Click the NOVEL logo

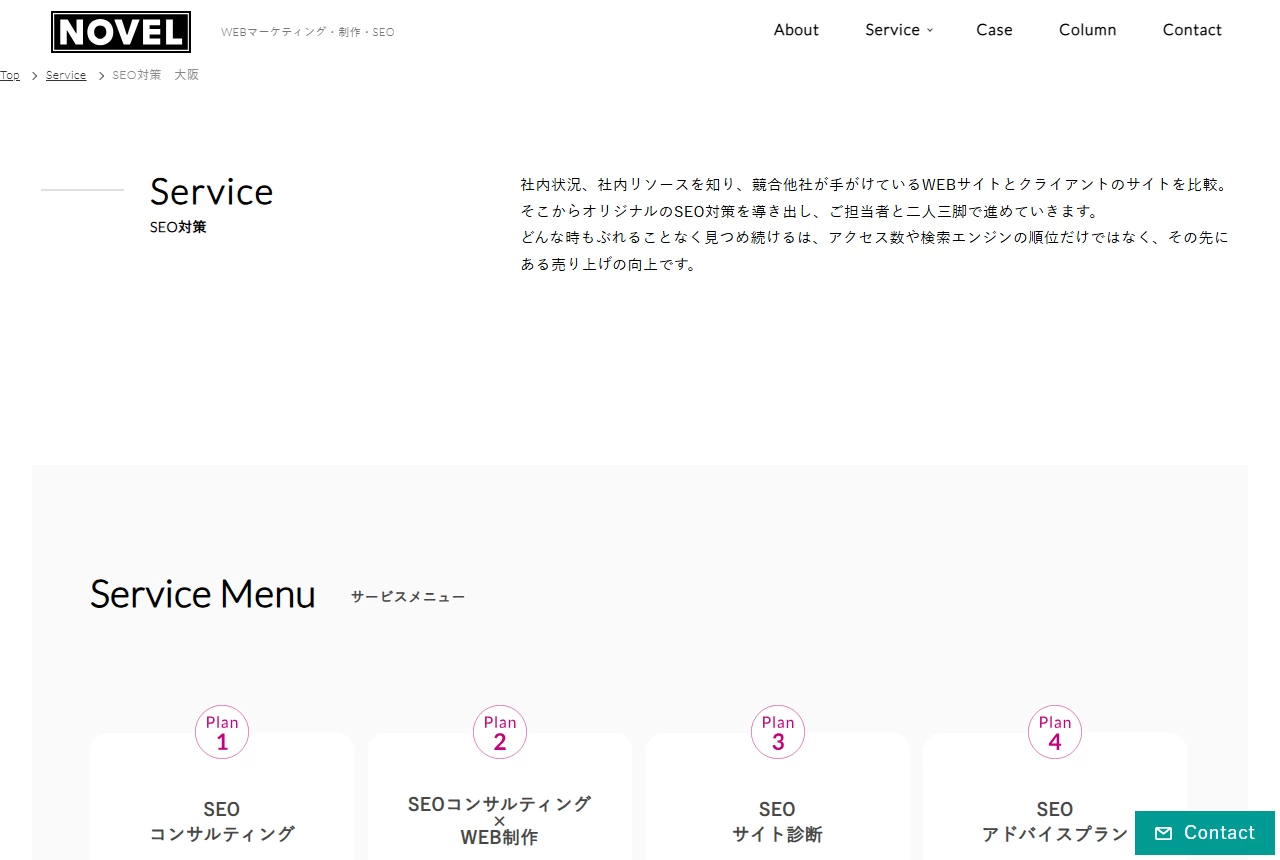click(121, 32)
